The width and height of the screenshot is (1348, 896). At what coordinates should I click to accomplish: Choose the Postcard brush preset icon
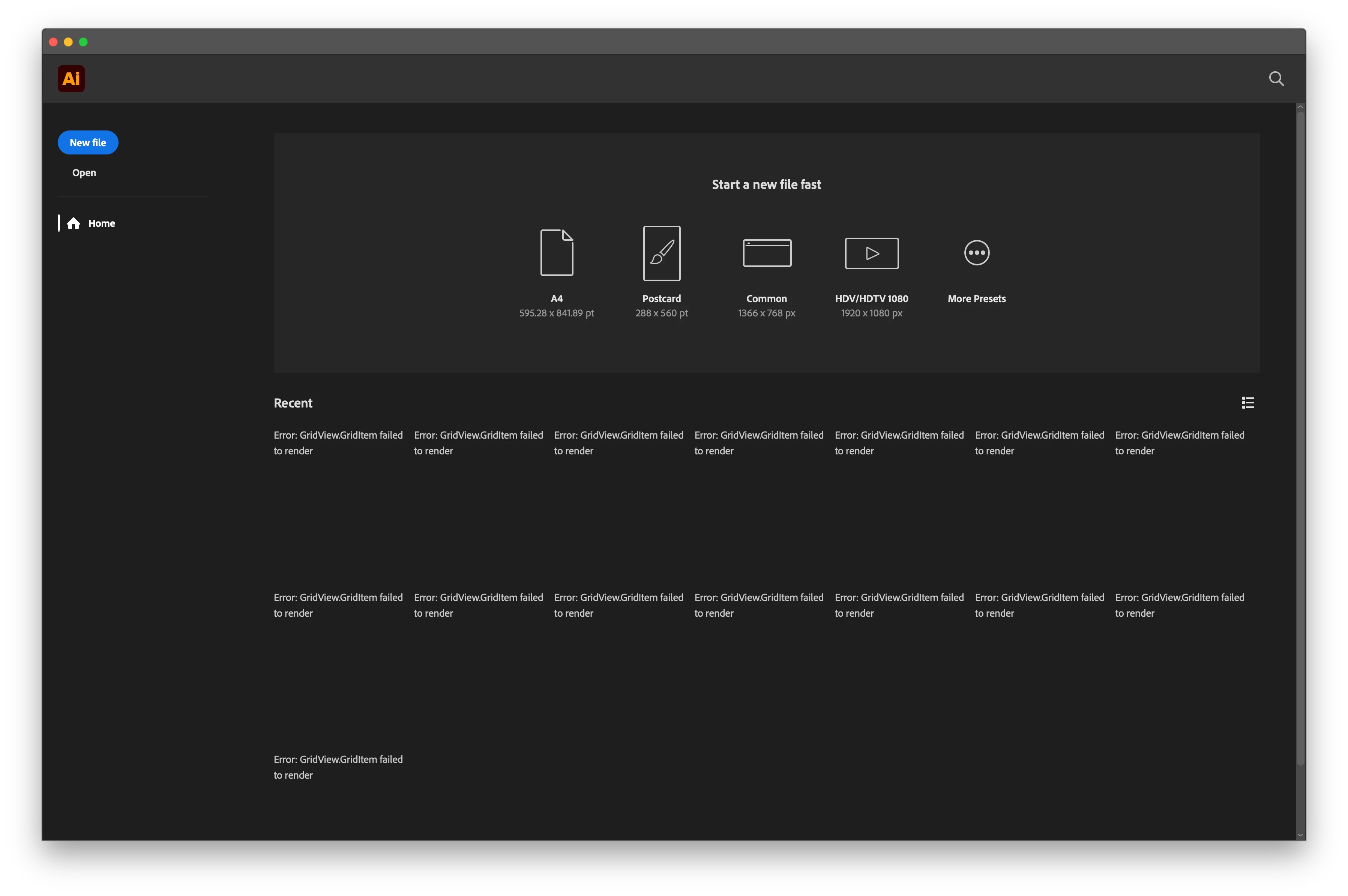[x=661, y=253]
